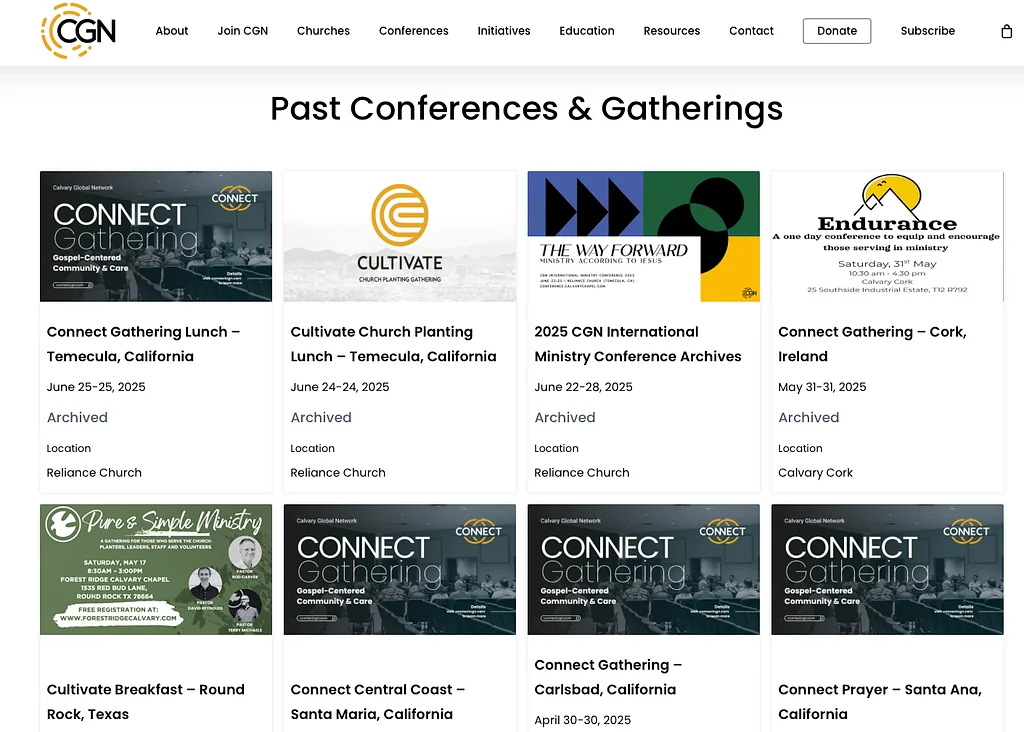The image size is (1024, 732).
Task: Click the date June 24-24, 2025
Action: coord(340,387)
